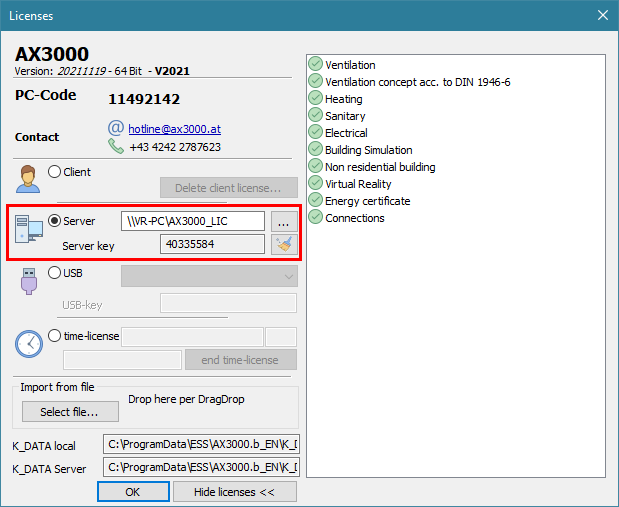Select the Sanitary license entry
The width and height of the screenshot is (619, 507).
point(345,116)
